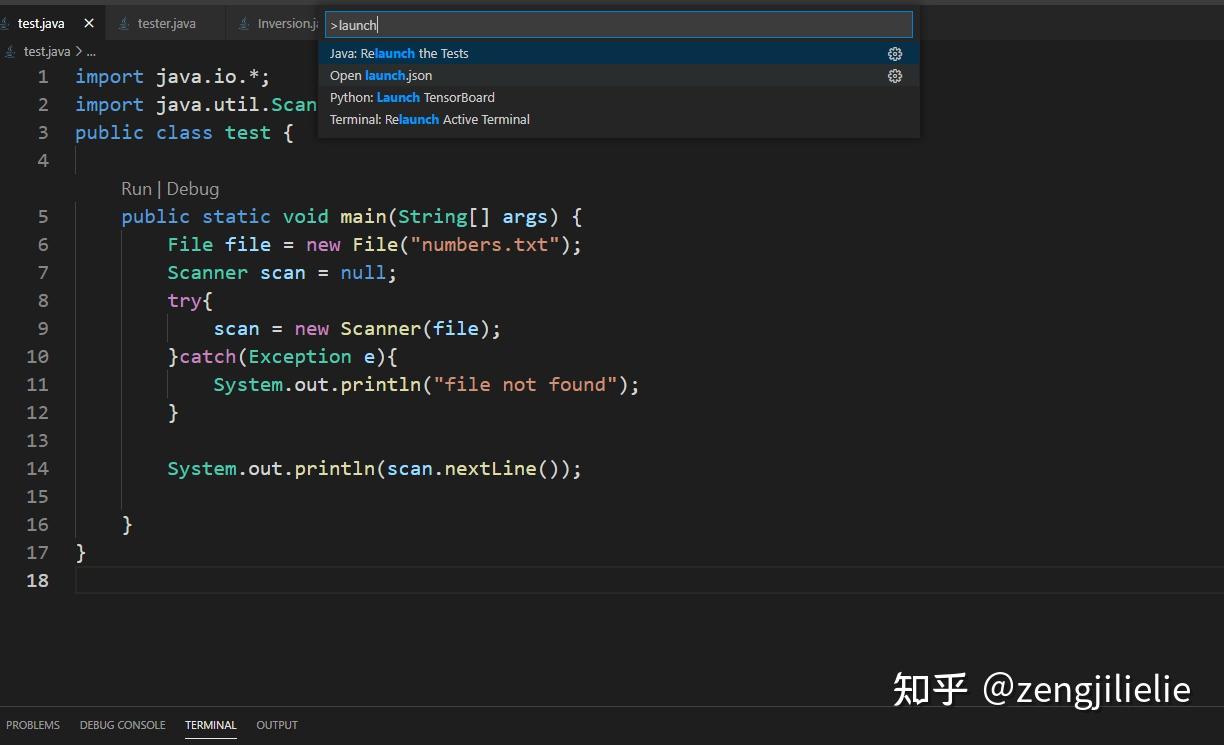The height and width of the screenshot is (745, 1224).
Task: Click the file icon on the Inversion.java tab
Action: tap(243, 22)
